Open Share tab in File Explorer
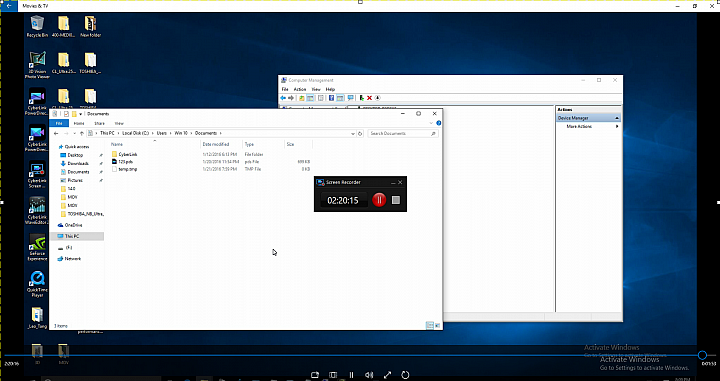 coord(99,123)
